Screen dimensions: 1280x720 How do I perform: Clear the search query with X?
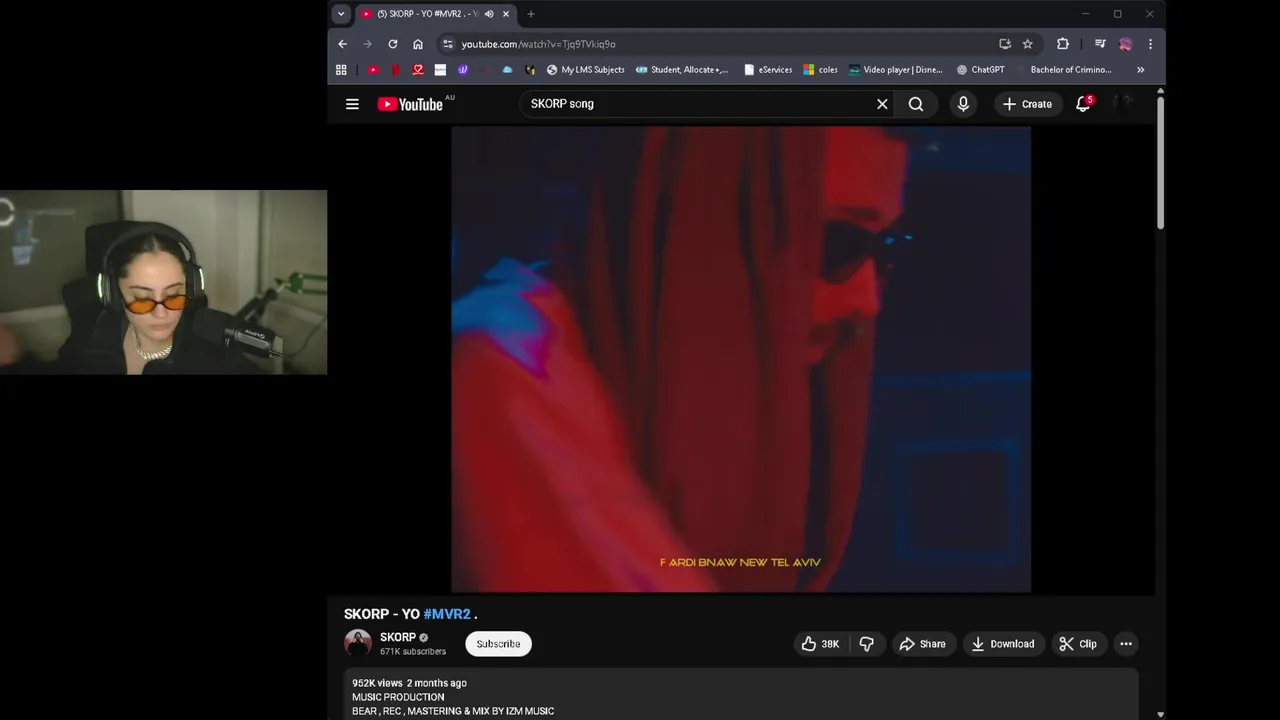(x=882, y=104)
